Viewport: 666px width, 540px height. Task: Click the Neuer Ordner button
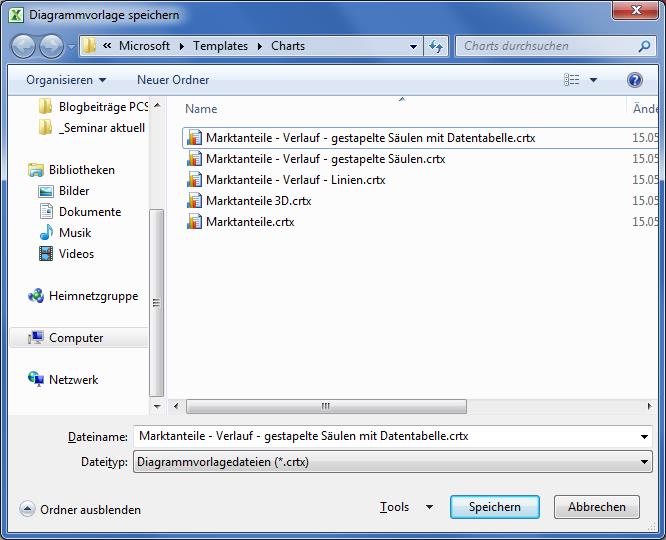(173, 80)
